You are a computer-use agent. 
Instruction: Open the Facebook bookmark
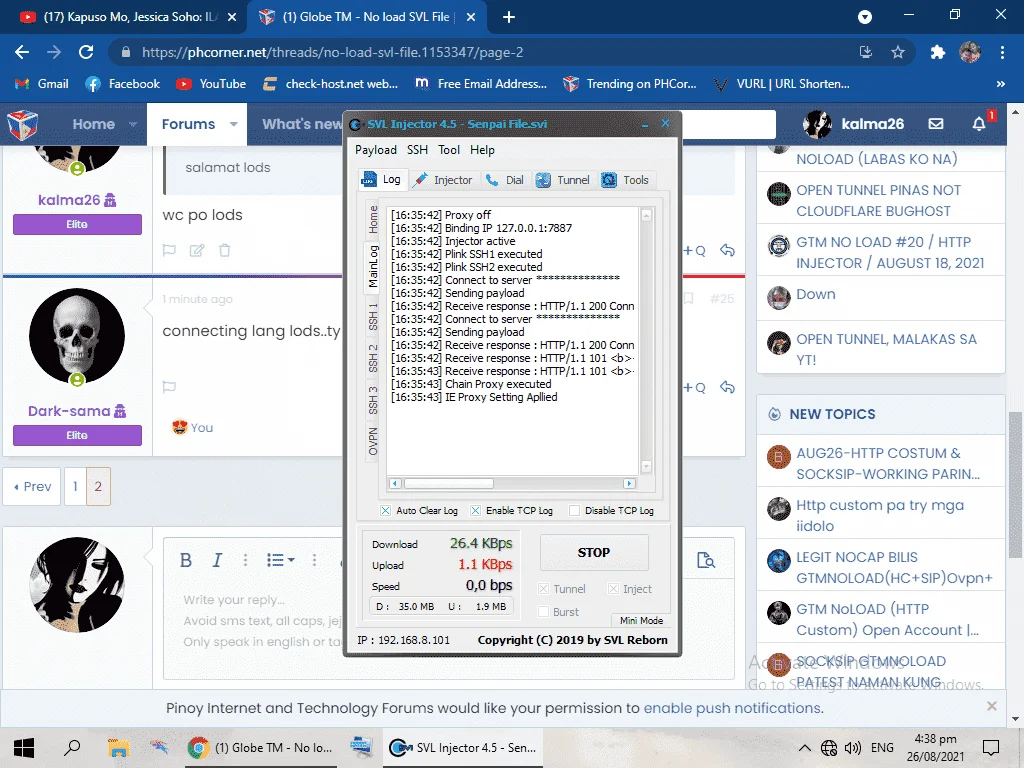coord(123,84)
